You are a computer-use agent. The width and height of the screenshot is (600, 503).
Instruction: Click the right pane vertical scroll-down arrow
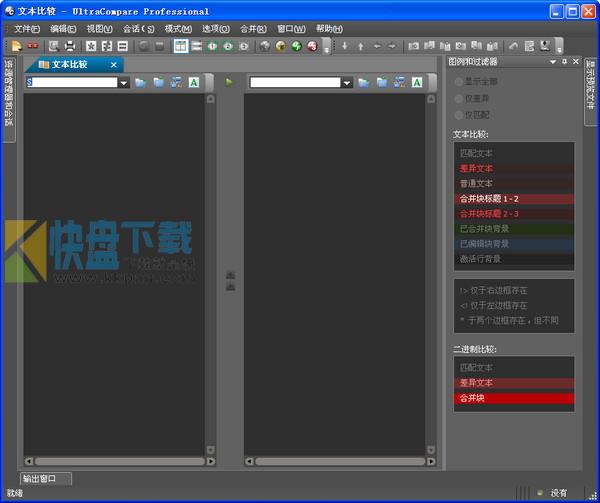click(x=431, y=450)
